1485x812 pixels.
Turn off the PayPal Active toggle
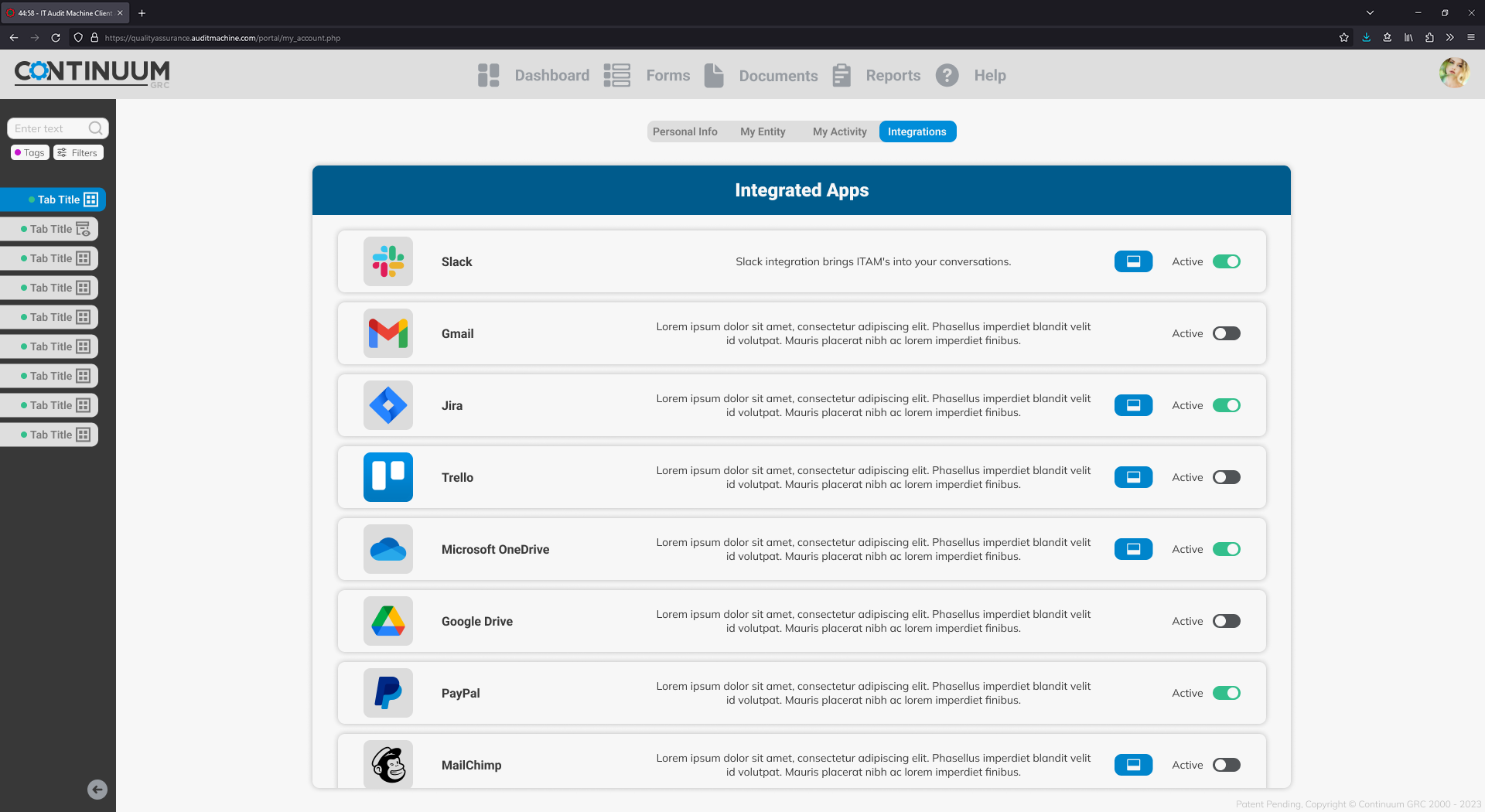[x=1226, y=693]
